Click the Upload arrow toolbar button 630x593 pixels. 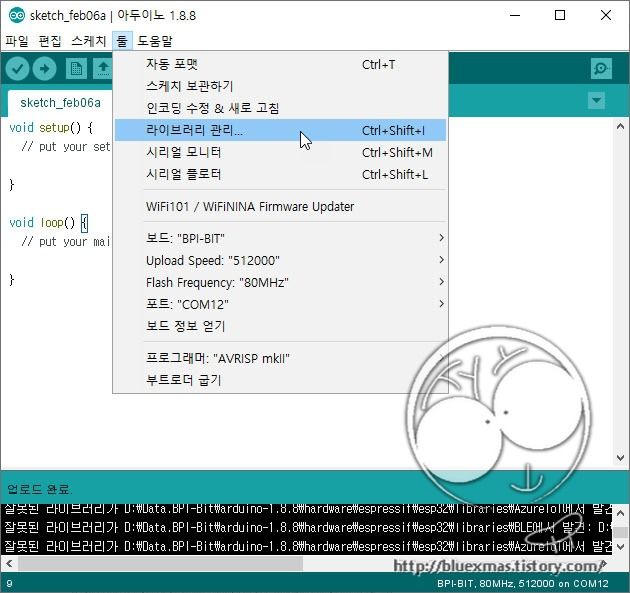(x=44, y=69)
